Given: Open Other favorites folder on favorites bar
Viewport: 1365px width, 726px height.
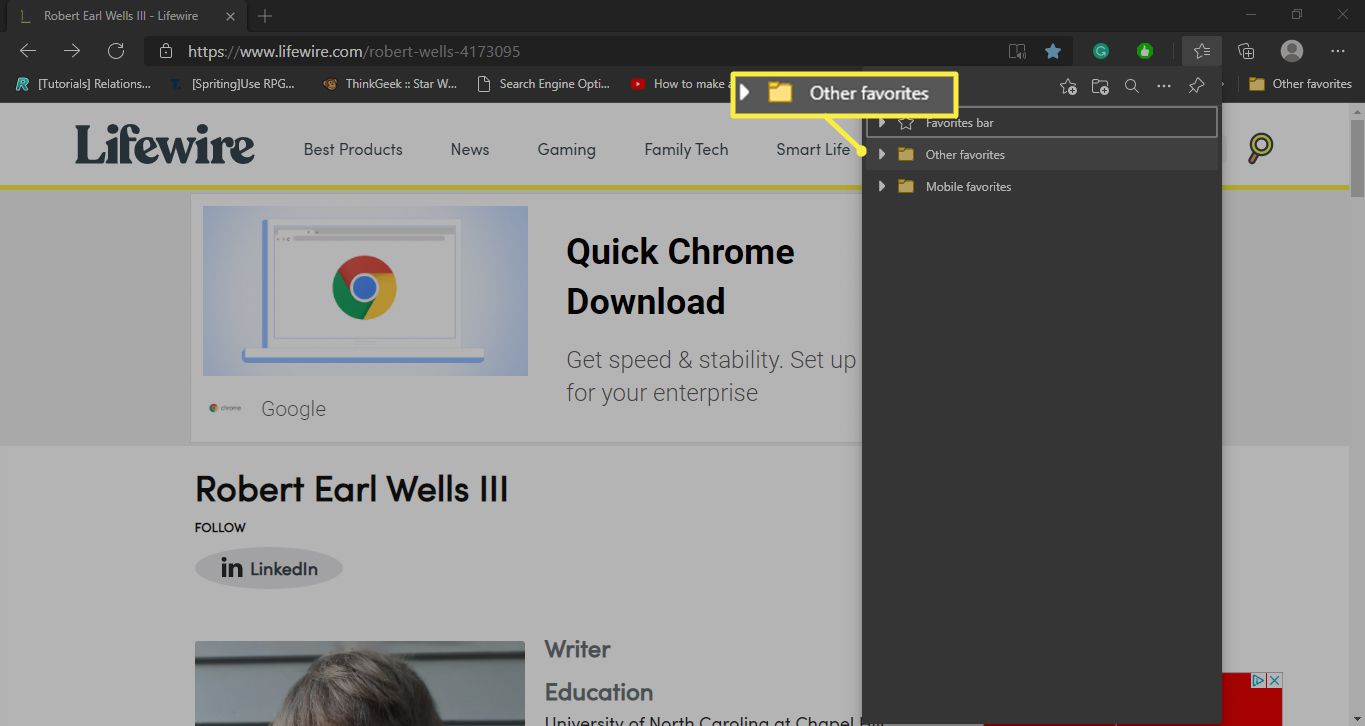Looking at the screenshot, I should pyautogui.click(x=1300, y=84).
